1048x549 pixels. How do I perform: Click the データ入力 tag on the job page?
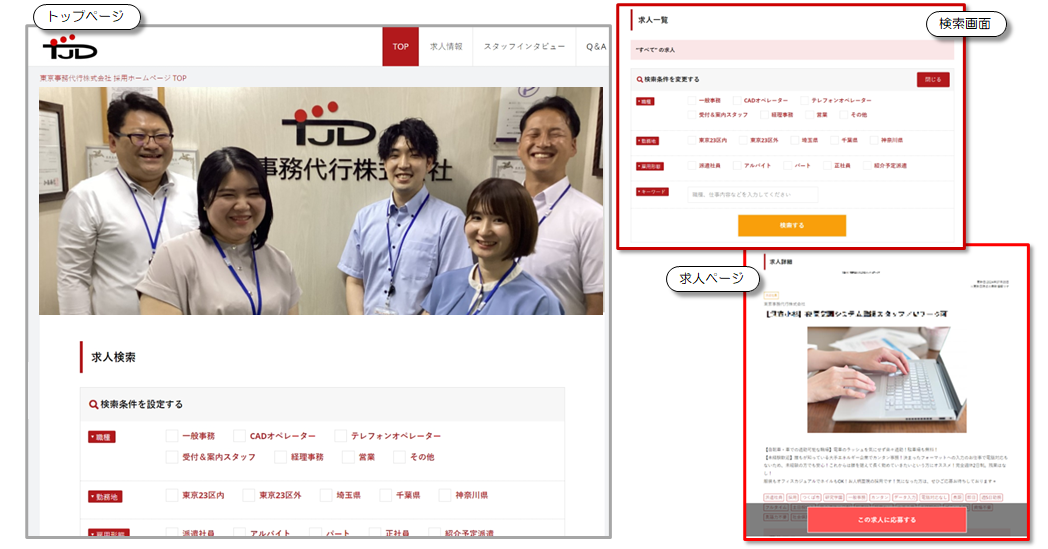(904, 498)
